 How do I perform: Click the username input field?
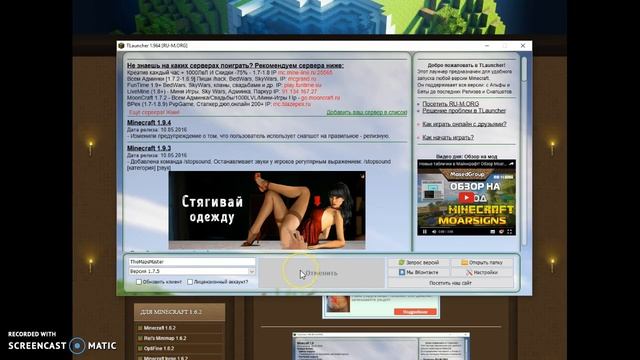[x=192, y=262]
